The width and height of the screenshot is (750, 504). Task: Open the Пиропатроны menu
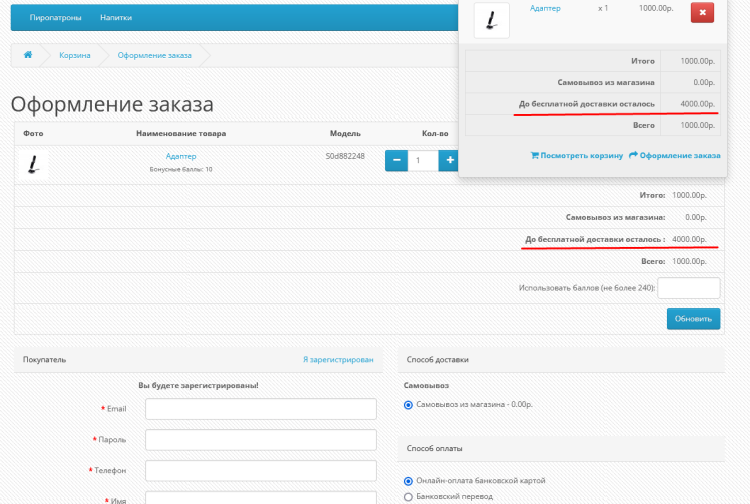point(55,18)
